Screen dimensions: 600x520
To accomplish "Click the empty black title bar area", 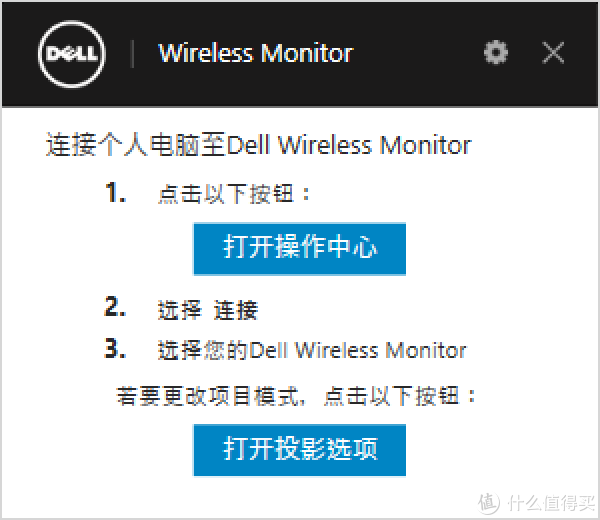I will tap(417, 54).
